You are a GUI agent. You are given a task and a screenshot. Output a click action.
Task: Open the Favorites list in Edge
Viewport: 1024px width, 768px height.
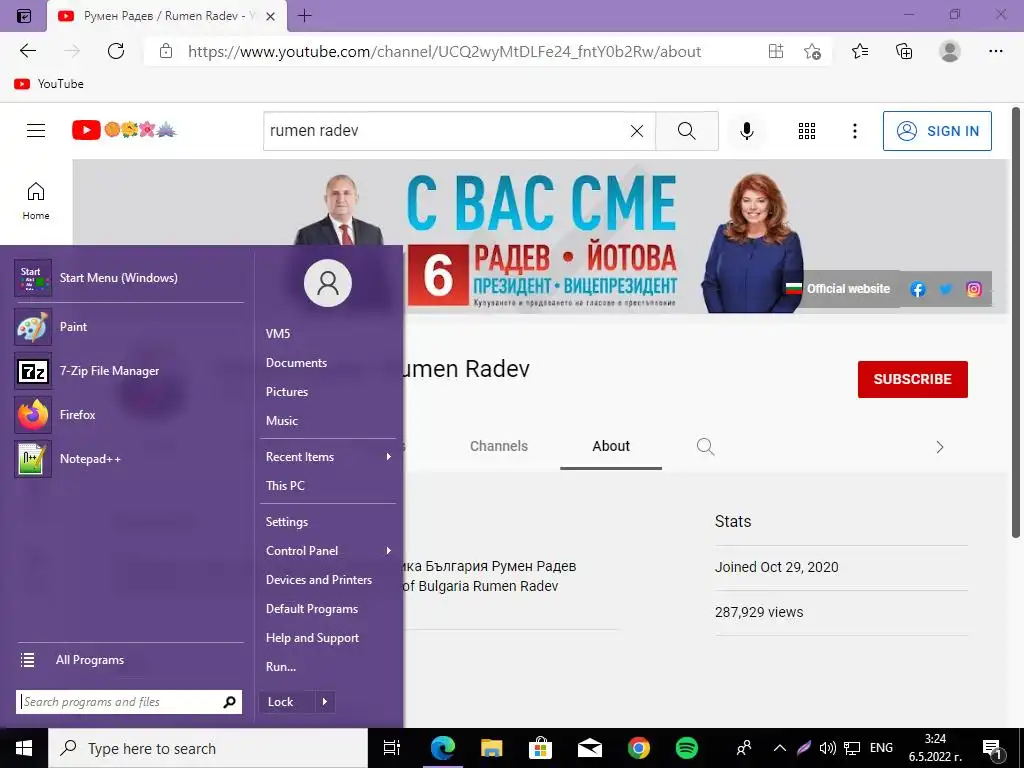pos(859,51)
